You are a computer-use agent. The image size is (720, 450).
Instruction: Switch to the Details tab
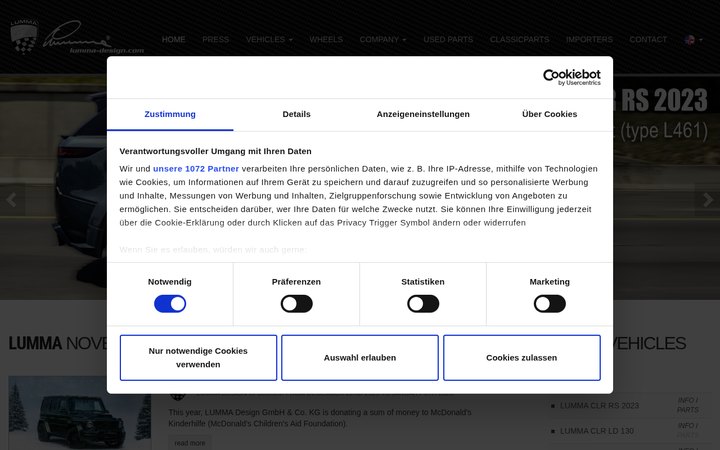click(297, 114)
